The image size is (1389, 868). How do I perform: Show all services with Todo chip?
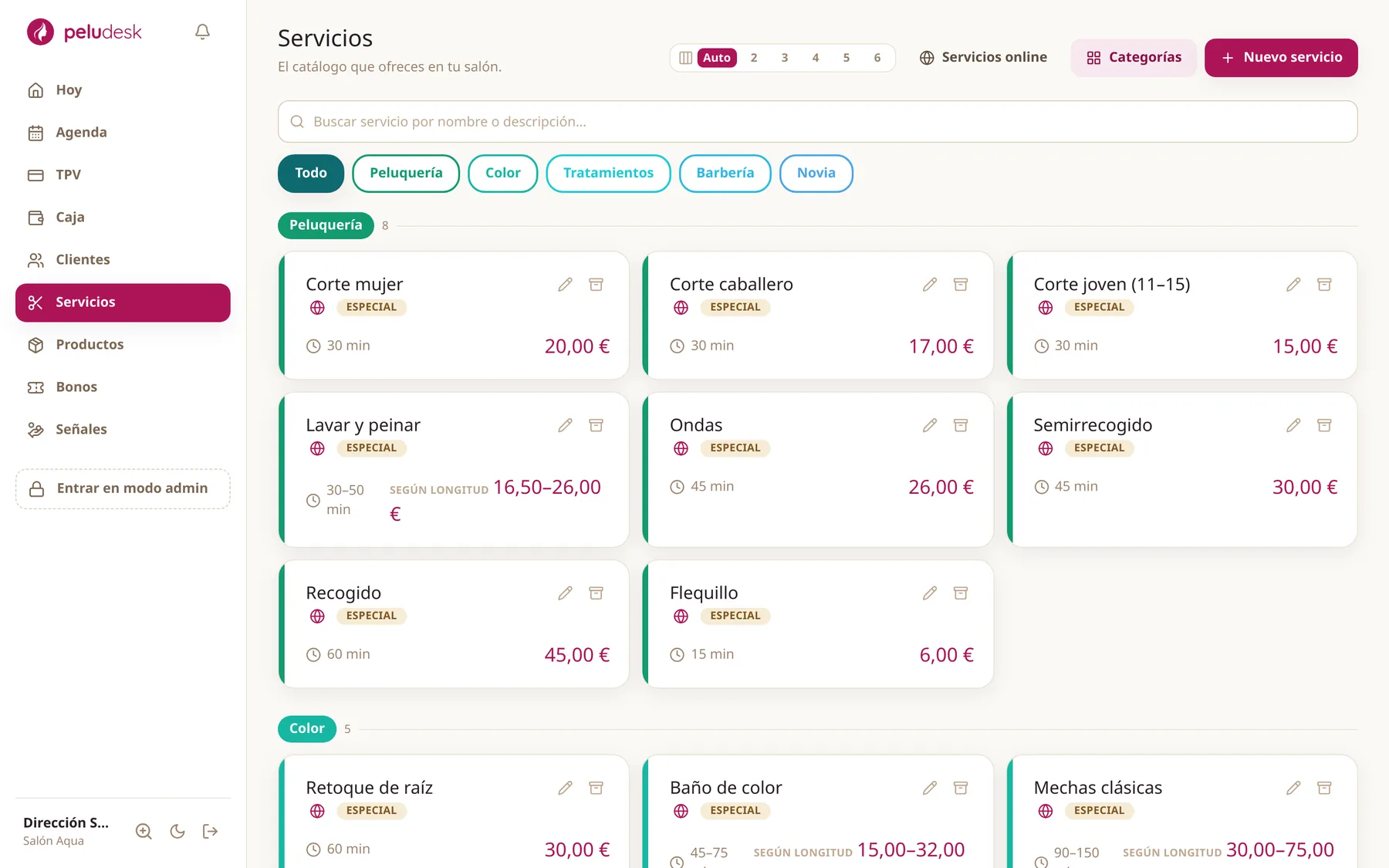311,174
